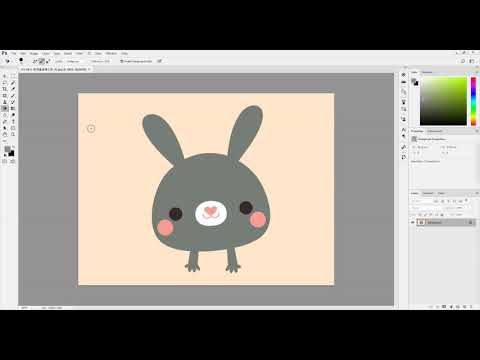The width and height of the screenshot is (480, 360).
Task: Open the tool preset picker in options bar
Action: (7, 61)
